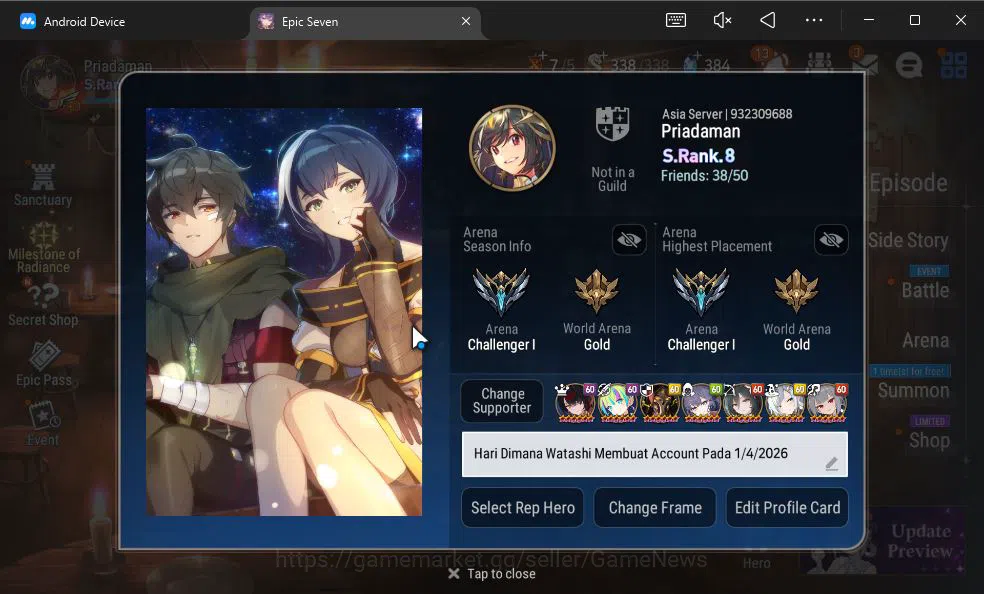Click the background player avatar at top left
This screenshot has width=984, height=594.
(48, 82)
